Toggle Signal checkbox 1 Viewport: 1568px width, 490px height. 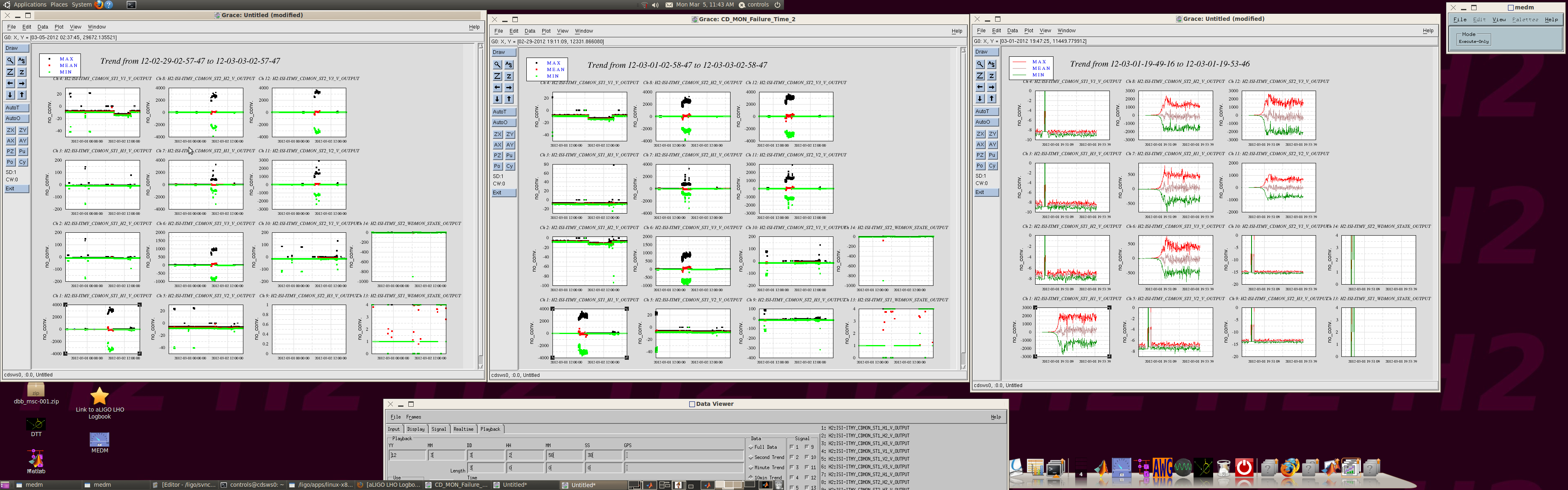tap(792, 448)
